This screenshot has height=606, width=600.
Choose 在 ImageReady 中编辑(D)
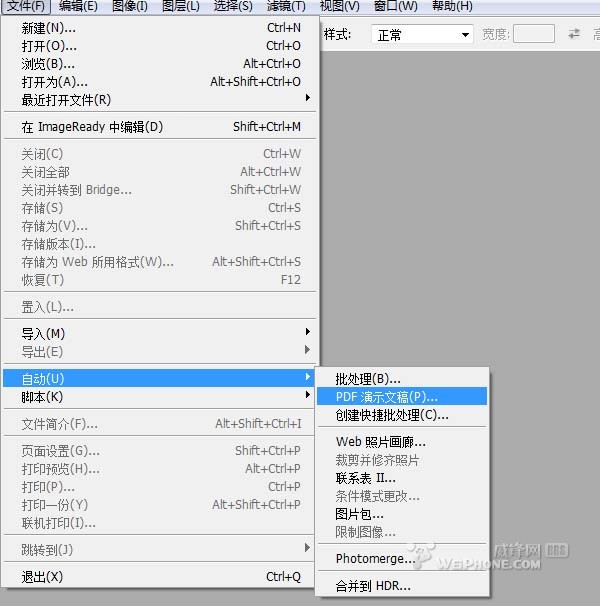pyautogui.click(x=161, y=127)
